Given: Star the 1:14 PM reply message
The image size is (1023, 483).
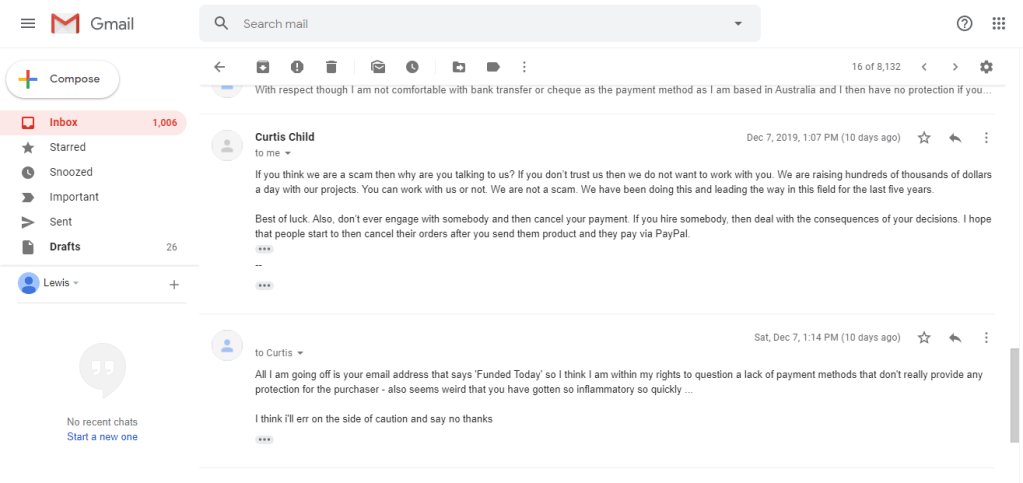Looking at the screenshot, I should 924,338.
